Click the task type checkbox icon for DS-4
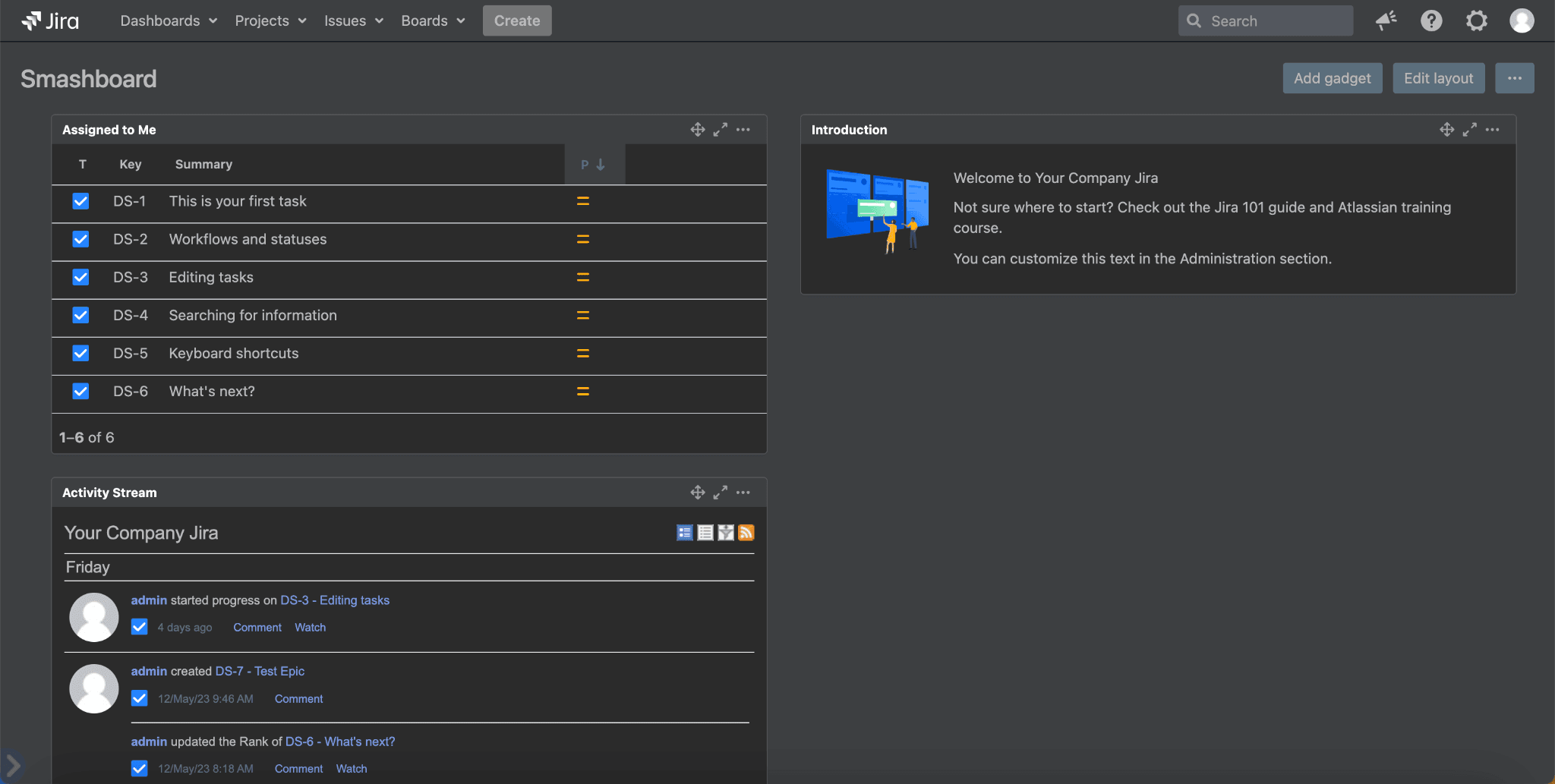This screenshot has height=784, width=1555. [x=80, y=315]
